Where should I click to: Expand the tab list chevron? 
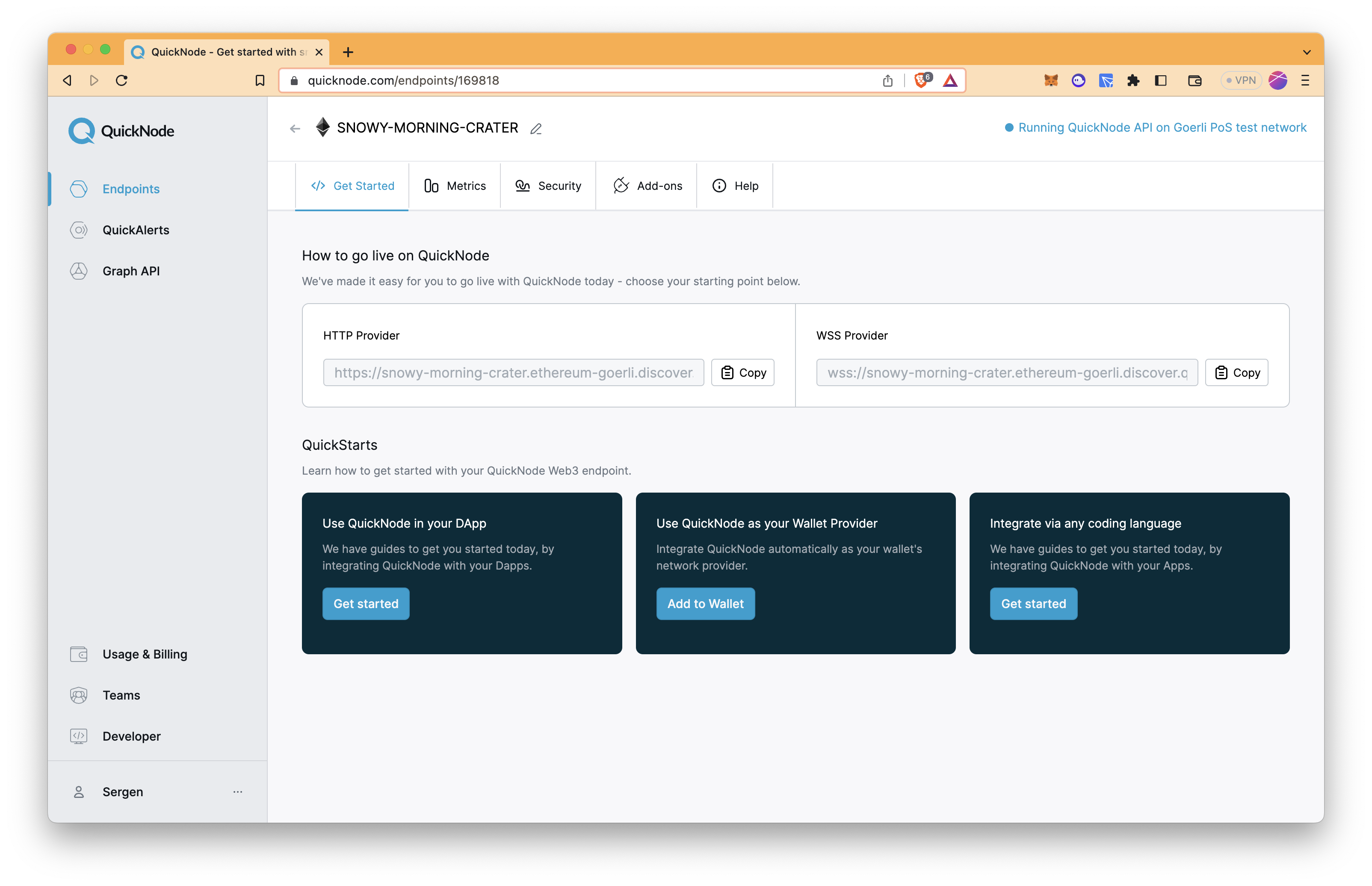click(1307, 52)
